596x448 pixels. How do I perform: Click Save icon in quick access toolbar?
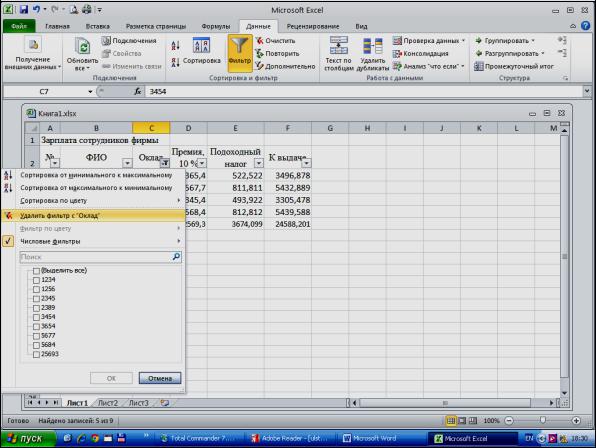[24, 9]
